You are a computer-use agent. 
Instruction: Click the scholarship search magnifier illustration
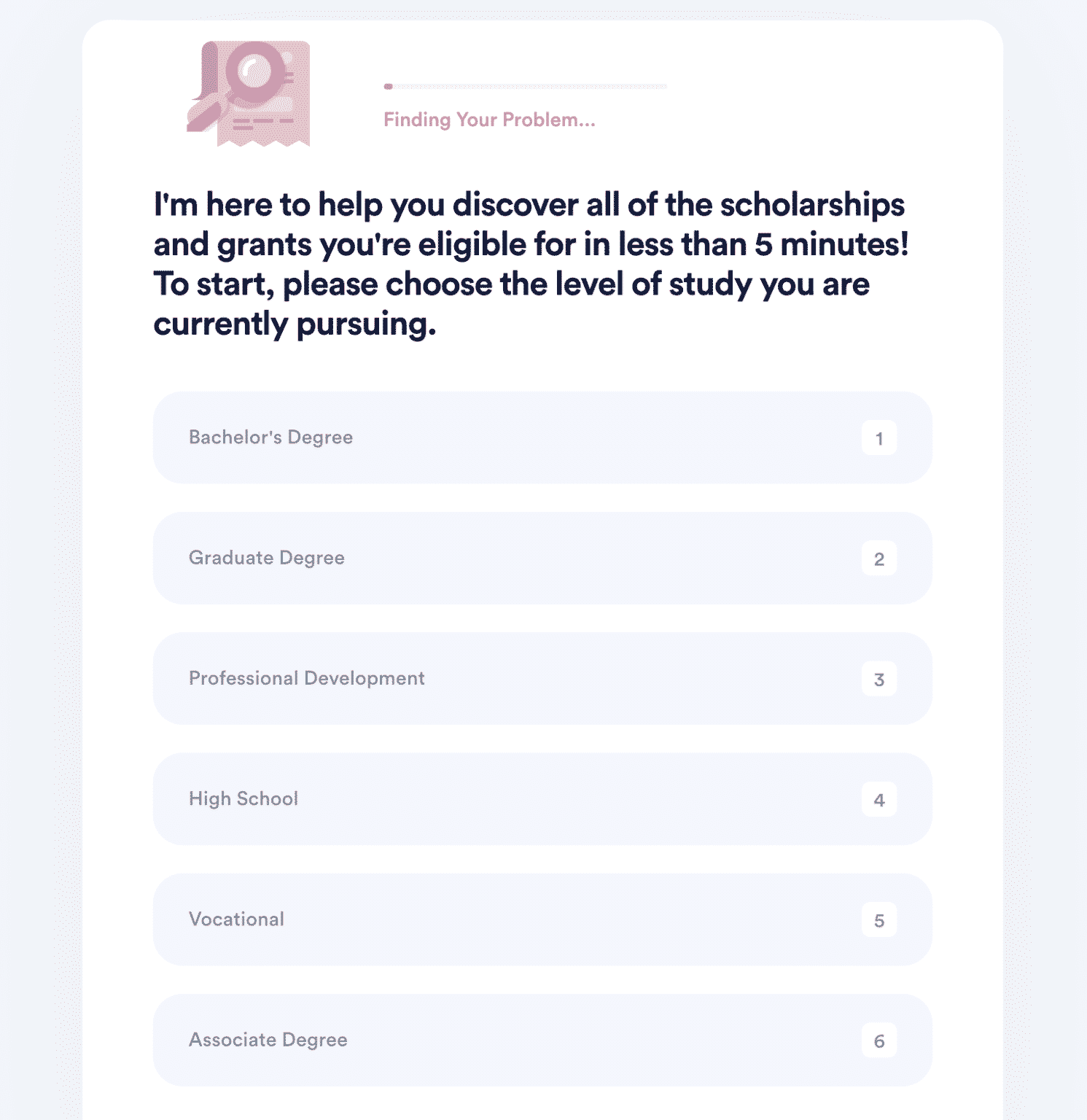click(249, 93)
